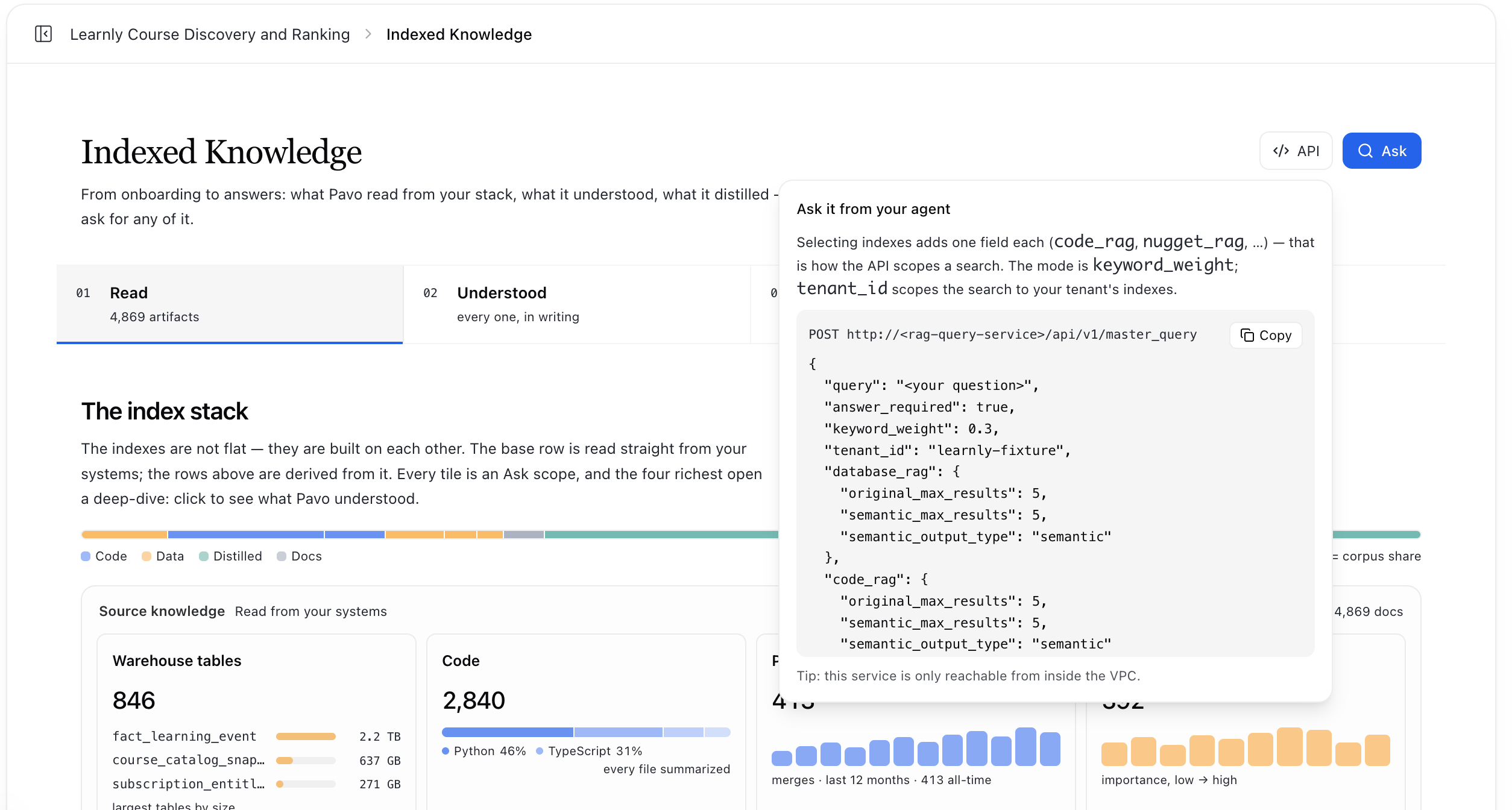
Task: Click the '4,869 docs' count
Action: 1369,612
